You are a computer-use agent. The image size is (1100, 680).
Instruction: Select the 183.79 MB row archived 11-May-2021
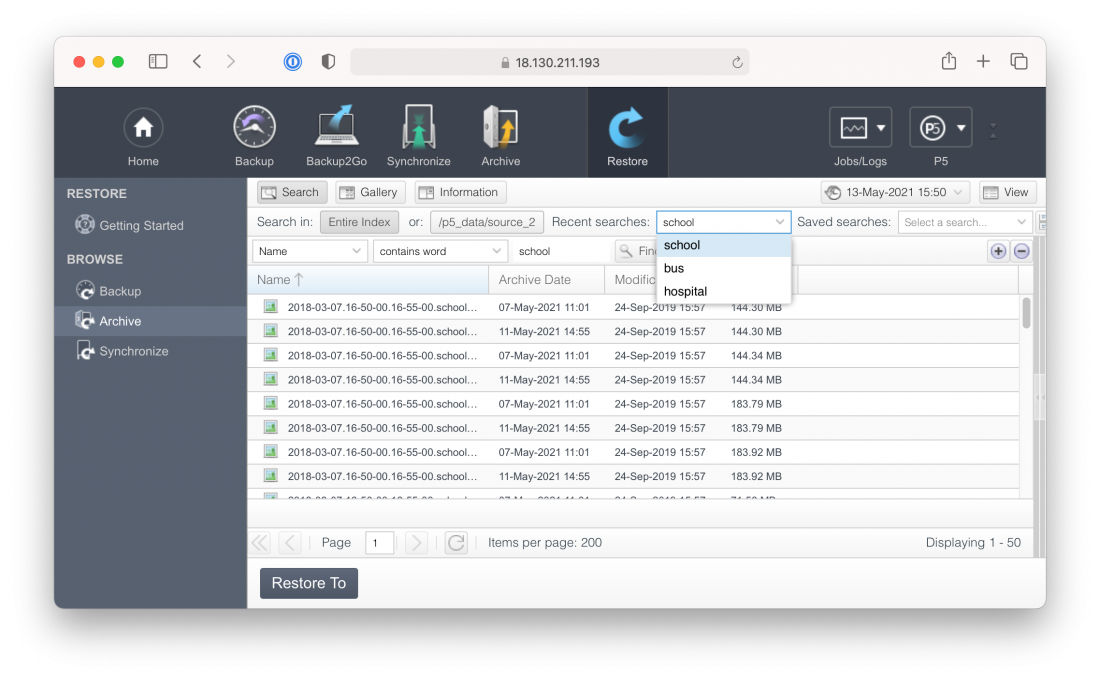coord(633,428)
